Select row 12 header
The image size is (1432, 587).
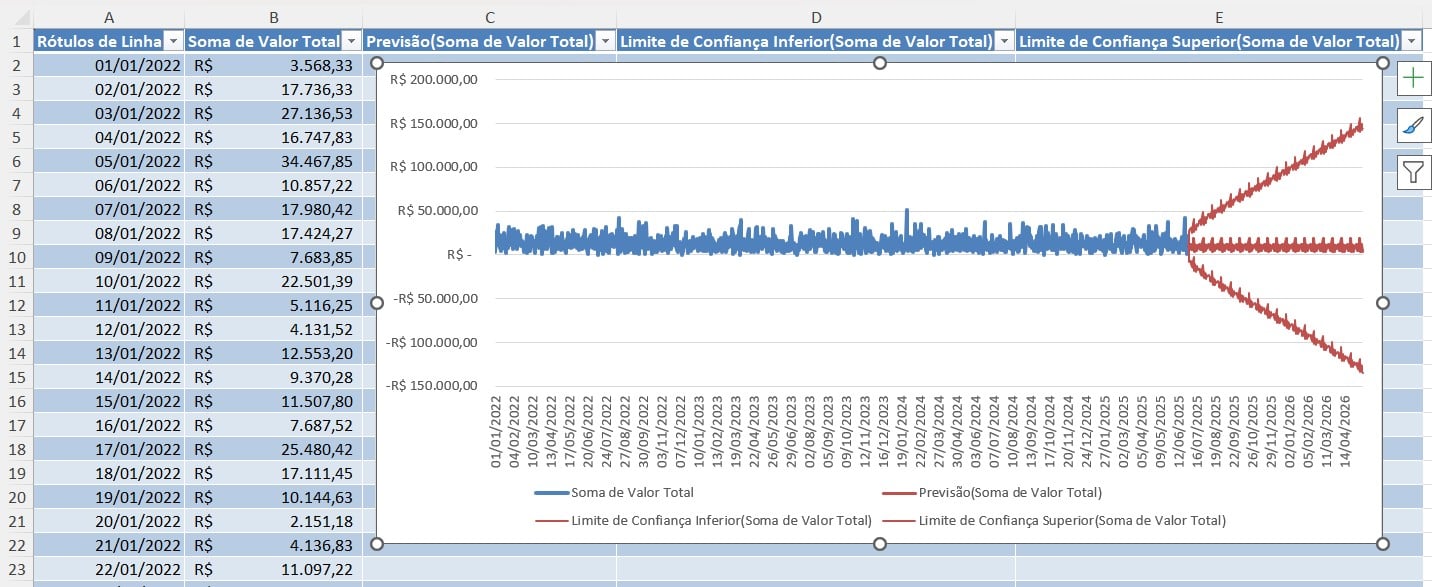(x=16, y=304)
